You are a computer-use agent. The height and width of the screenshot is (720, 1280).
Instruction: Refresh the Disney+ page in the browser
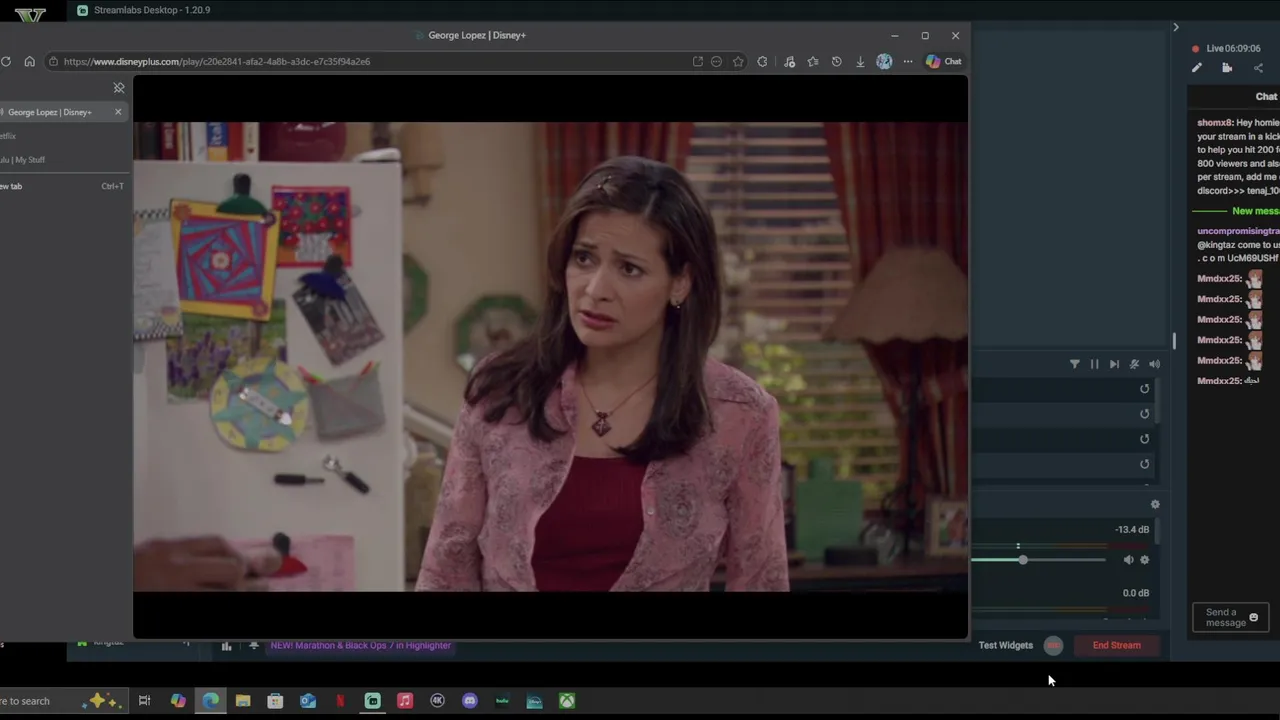point(6,61)
